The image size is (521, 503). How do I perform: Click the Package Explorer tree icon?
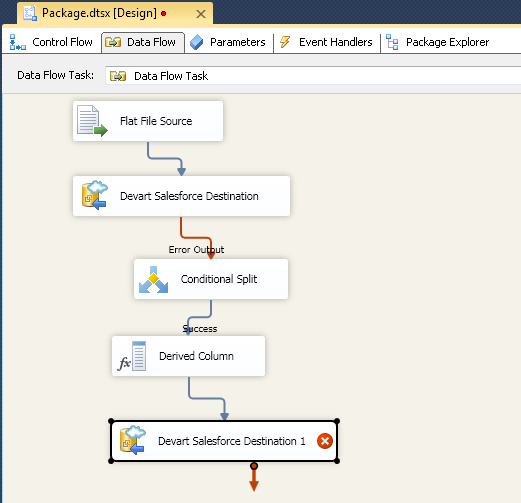click(x=392, y=42)
